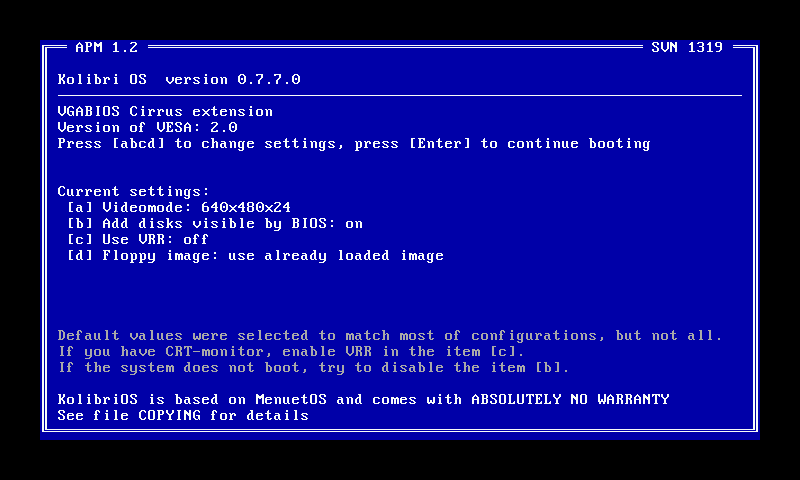Click the 'APM 1.2' label

coord(107,47)
